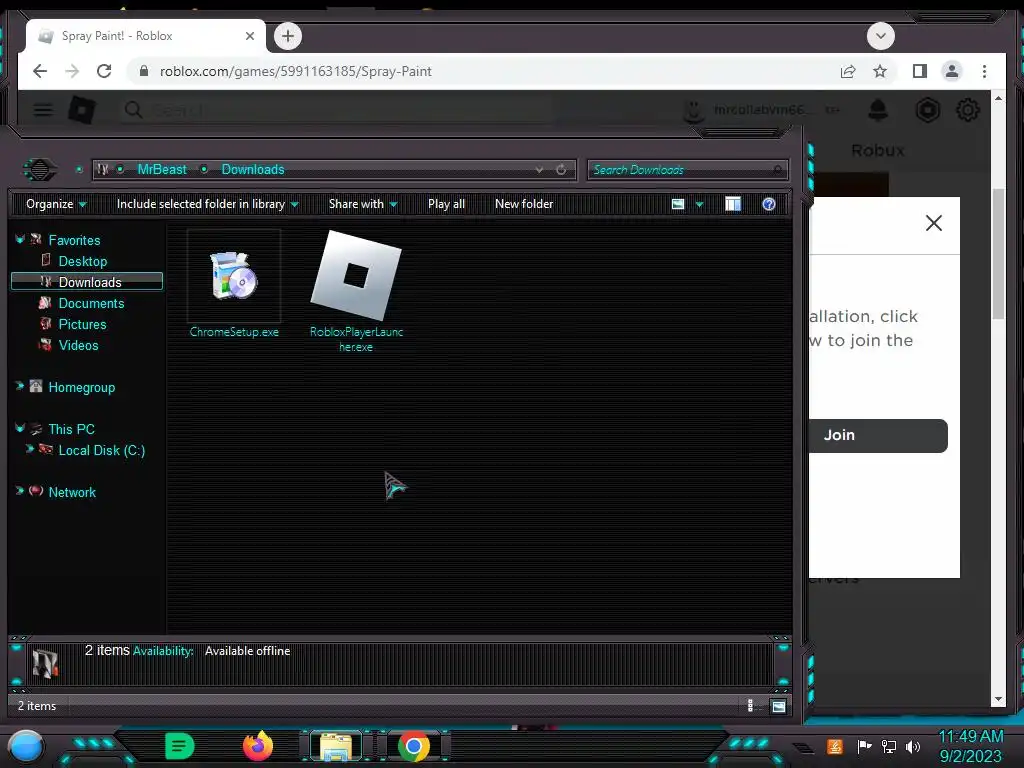Open Chrome tab search chevron

[880, 36]
